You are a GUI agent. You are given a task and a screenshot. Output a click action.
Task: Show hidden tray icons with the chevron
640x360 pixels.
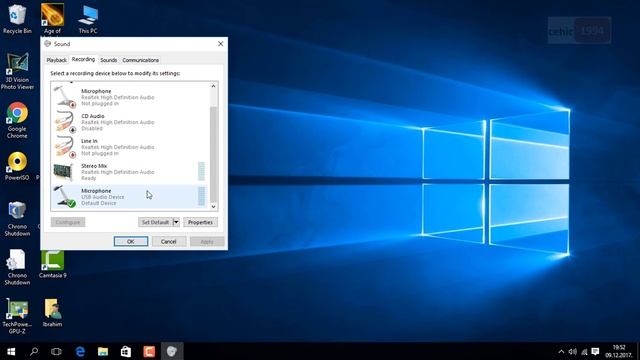pos(561,351)
